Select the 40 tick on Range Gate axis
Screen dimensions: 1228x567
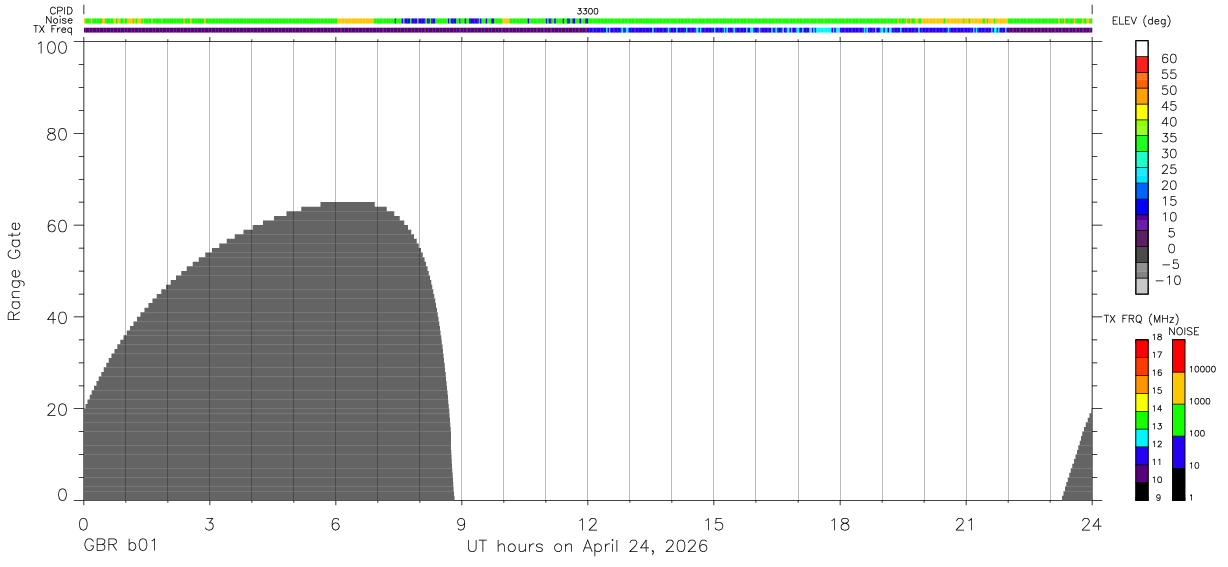point(57,317)
